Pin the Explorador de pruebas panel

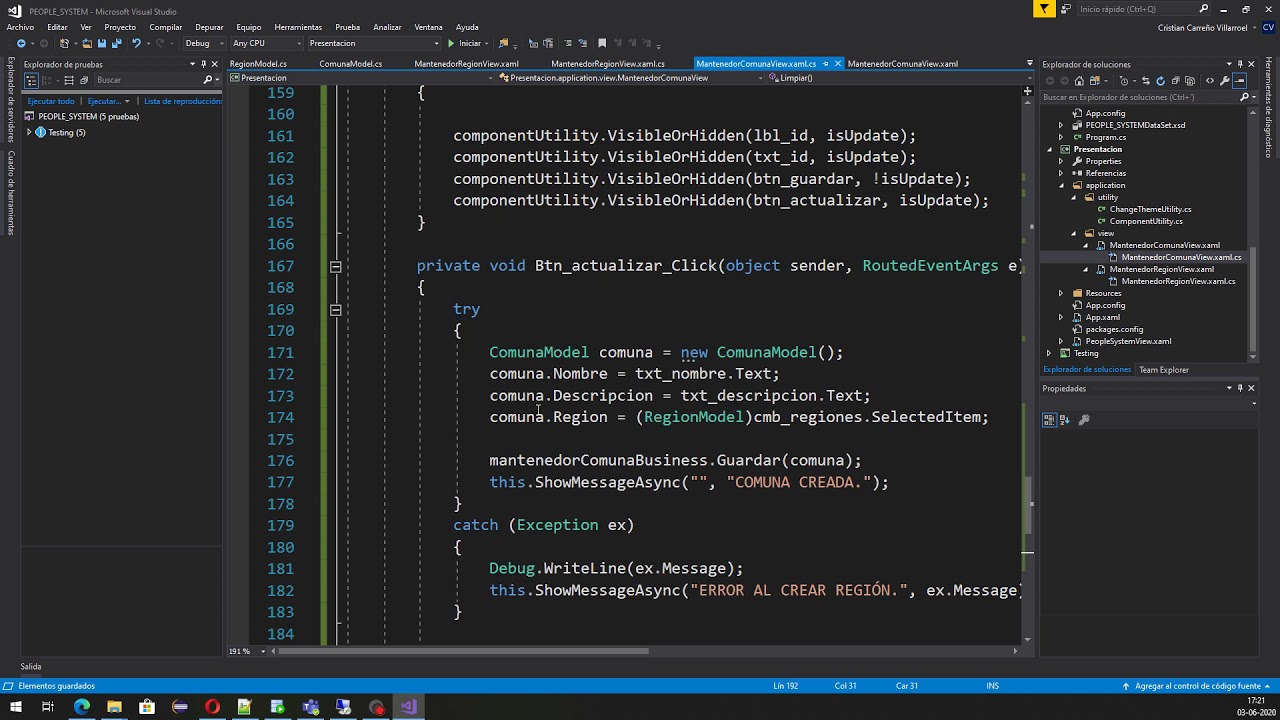(203, 64)
